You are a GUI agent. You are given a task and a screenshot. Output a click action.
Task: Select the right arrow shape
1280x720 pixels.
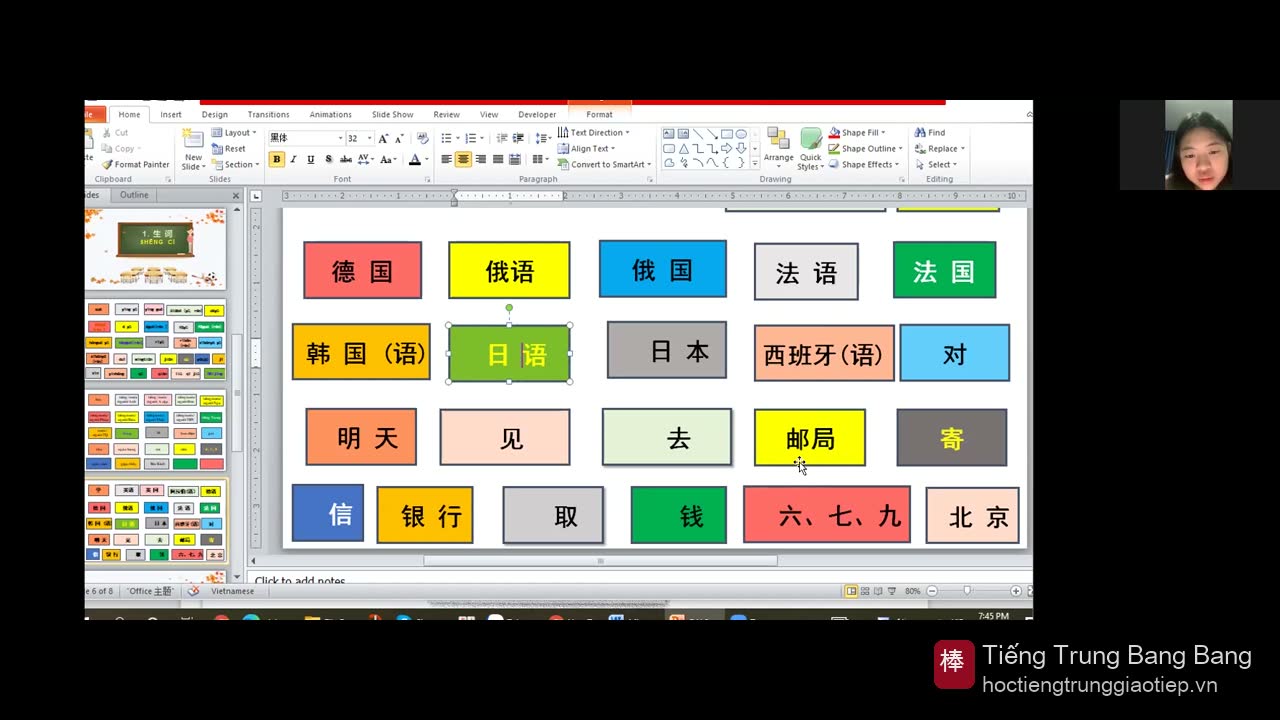point(727,148)
